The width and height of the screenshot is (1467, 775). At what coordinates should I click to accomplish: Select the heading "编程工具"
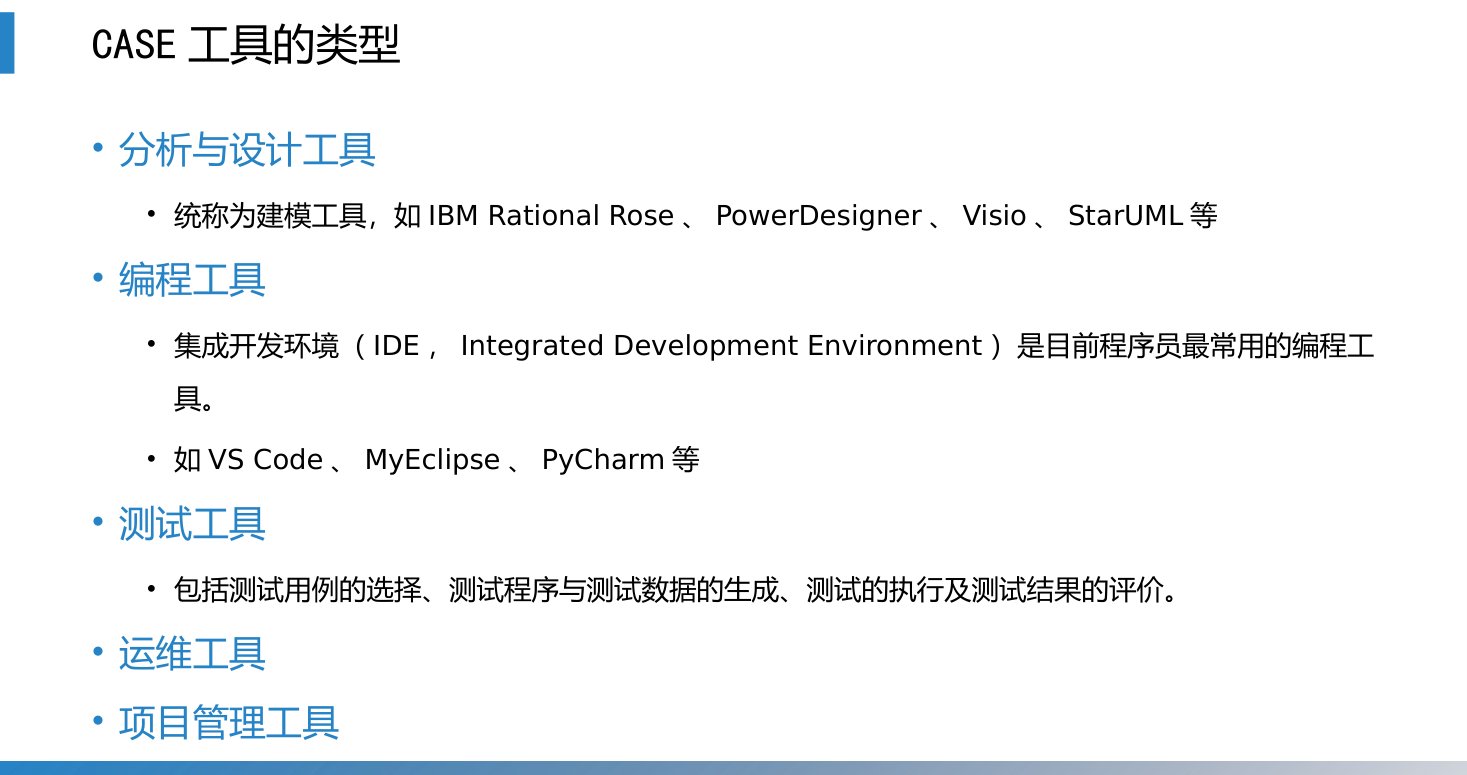click(192, 281)
